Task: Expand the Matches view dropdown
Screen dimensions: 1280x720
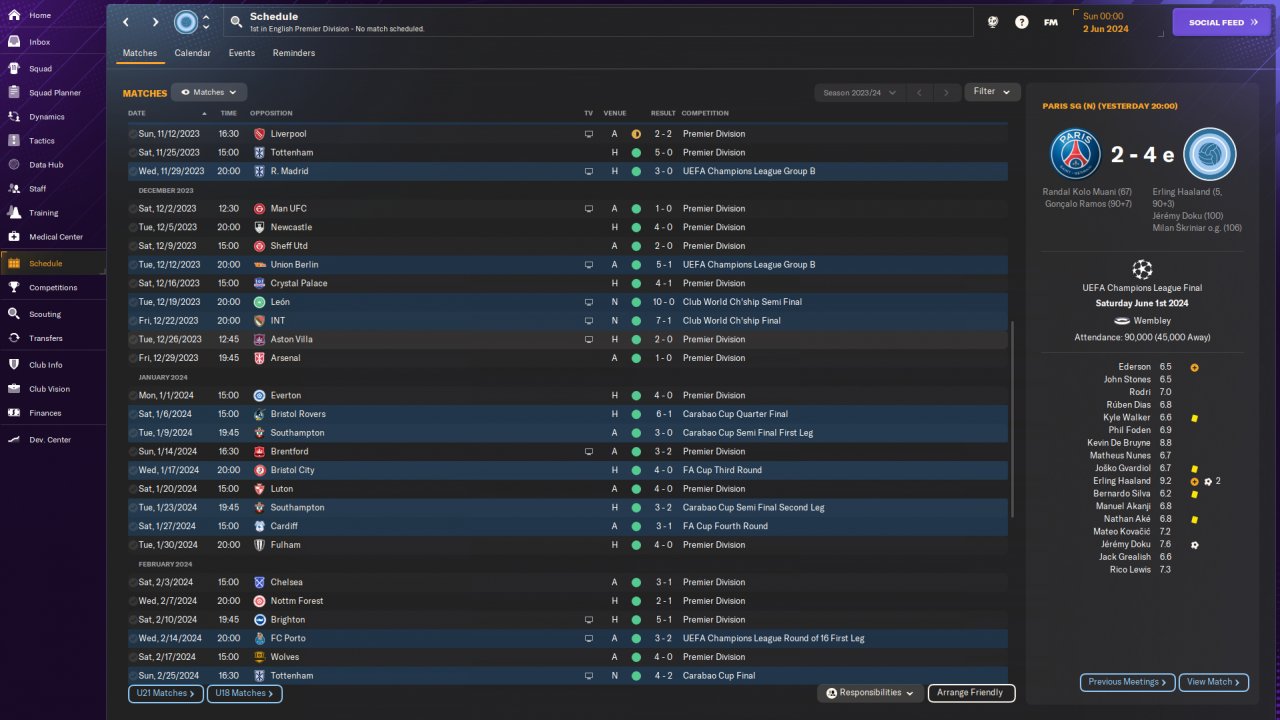Action: point(209,92)
